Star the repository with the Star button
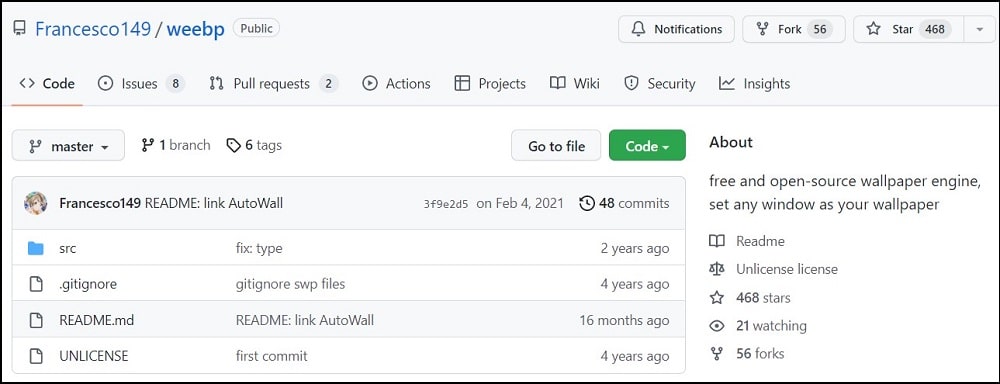This screenshot has height=384, width=1000. click(908, 29)
